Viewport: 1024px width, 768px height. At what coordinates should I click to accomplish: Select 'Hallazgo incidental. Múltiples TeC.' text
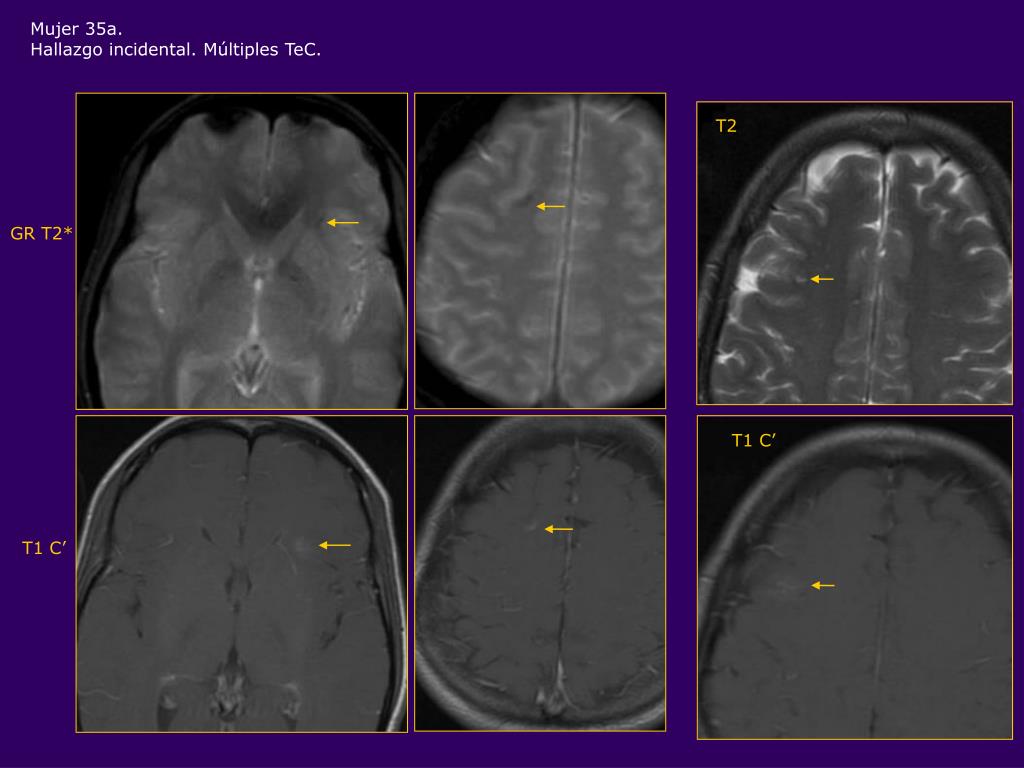point(176,50)
